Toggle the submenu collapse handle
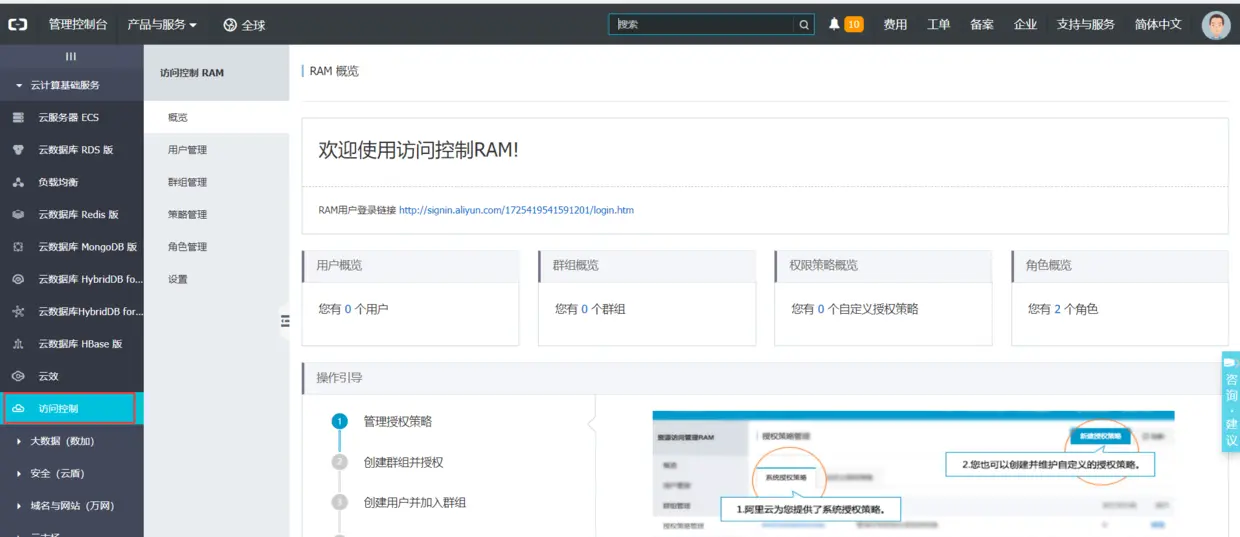The width and height of the screenshot is (1240, 537). (285, 321)
